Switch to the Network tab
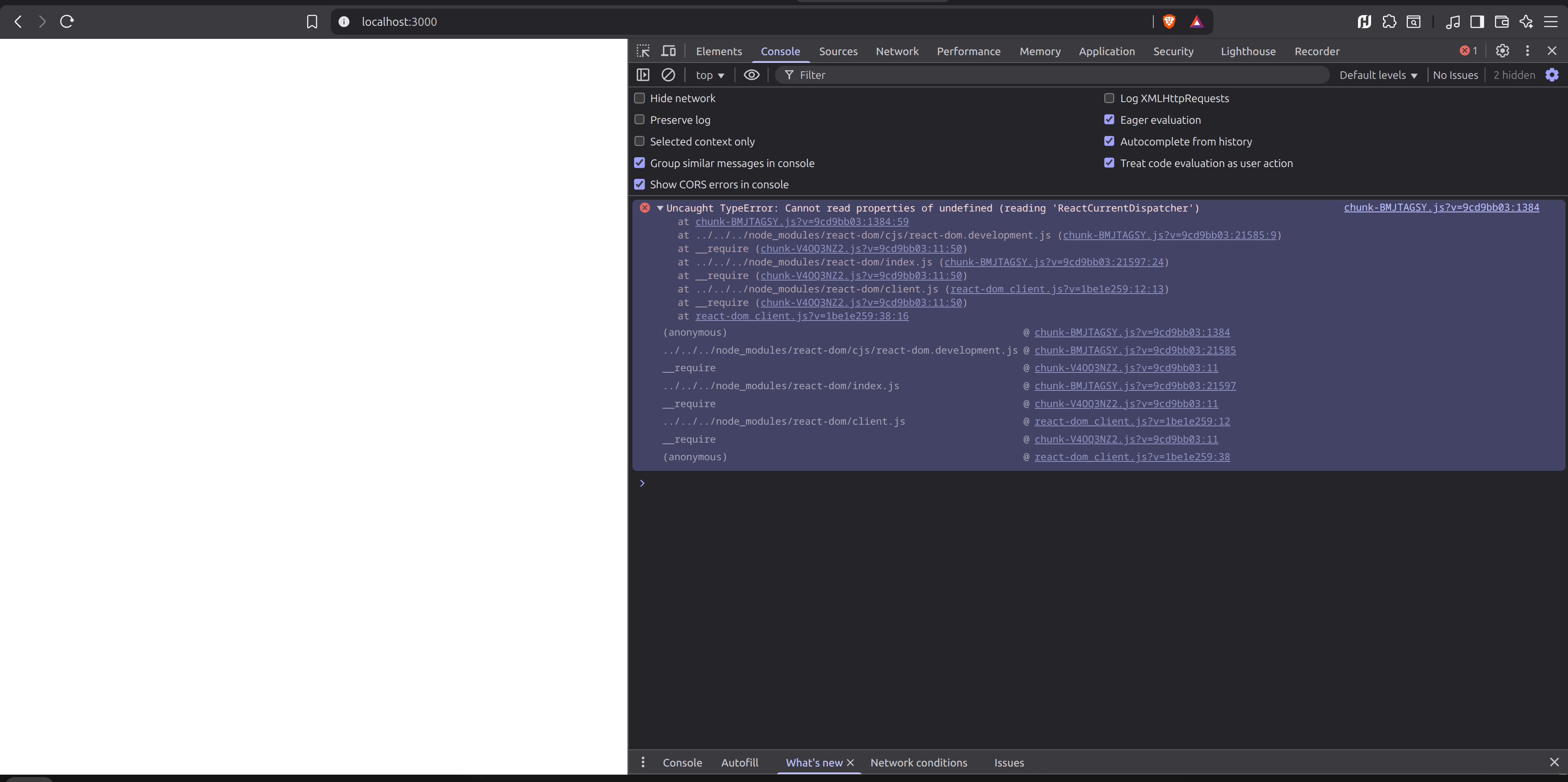This screenshot has width=1568, height=782. point(897,51)
